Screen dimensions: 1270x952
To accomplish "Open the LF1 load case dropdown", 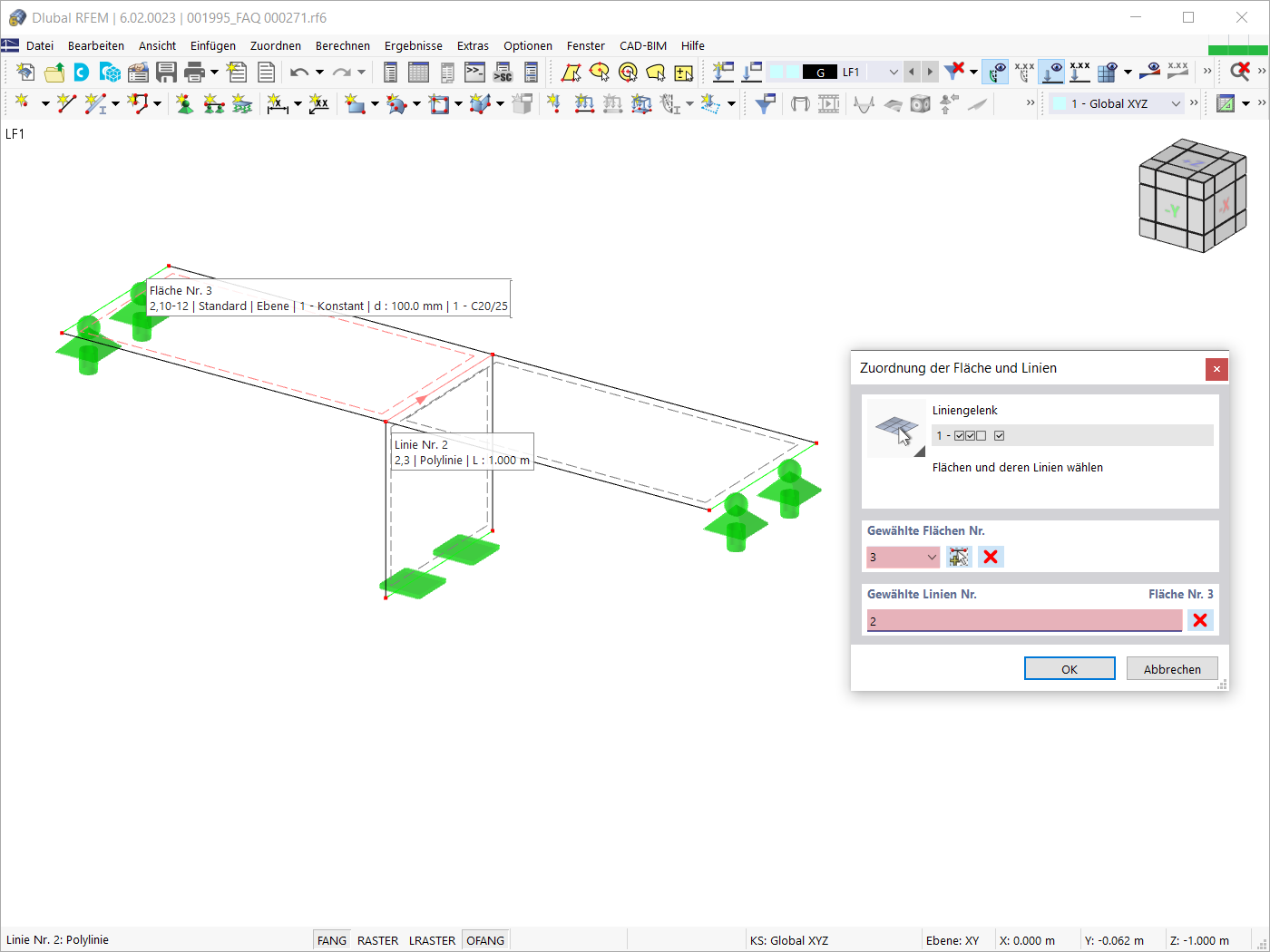I will 894,72.
